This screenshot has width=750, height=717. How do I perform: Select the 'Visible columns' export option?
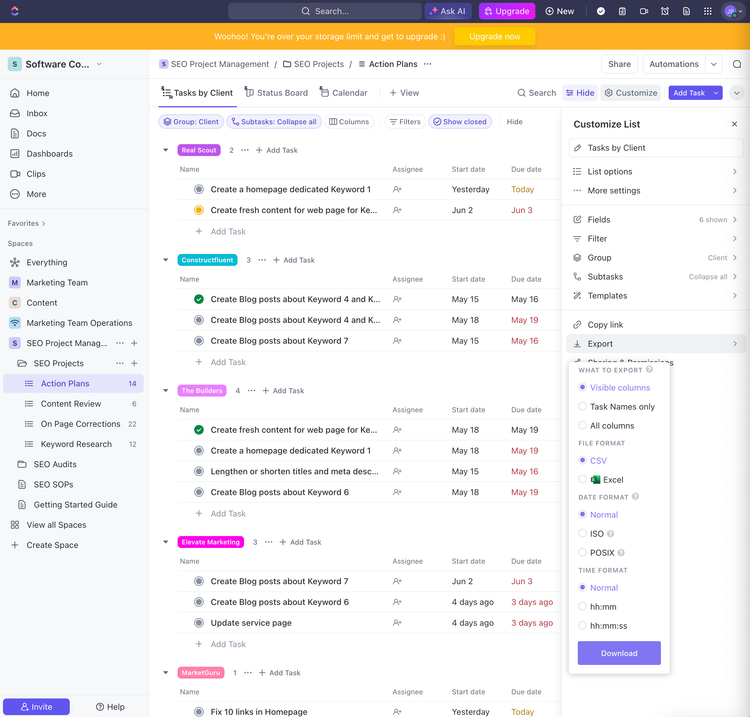(x=614, y=387)
